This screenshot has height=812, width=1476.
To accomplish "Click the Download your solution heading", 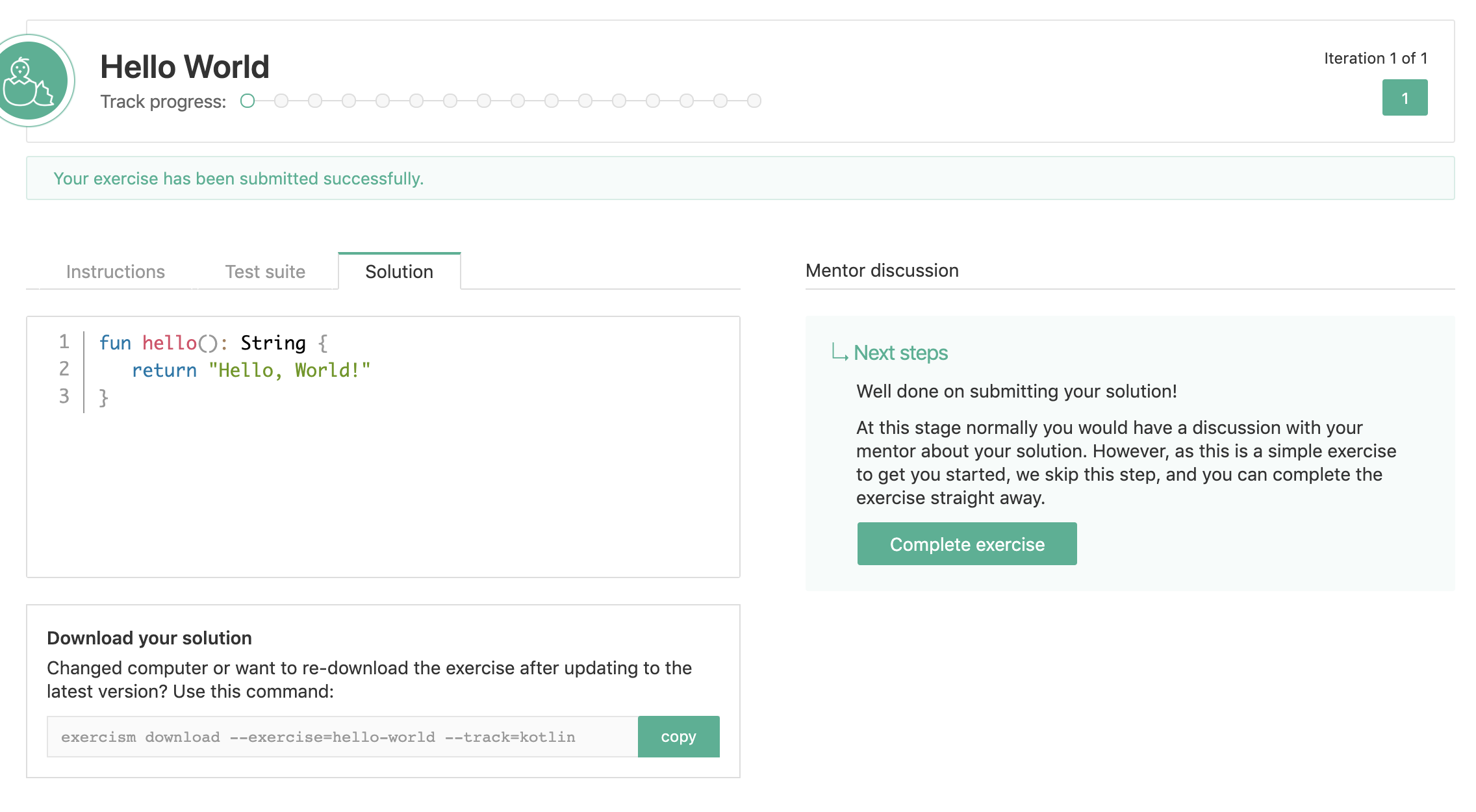I will (x=149, y=638).
